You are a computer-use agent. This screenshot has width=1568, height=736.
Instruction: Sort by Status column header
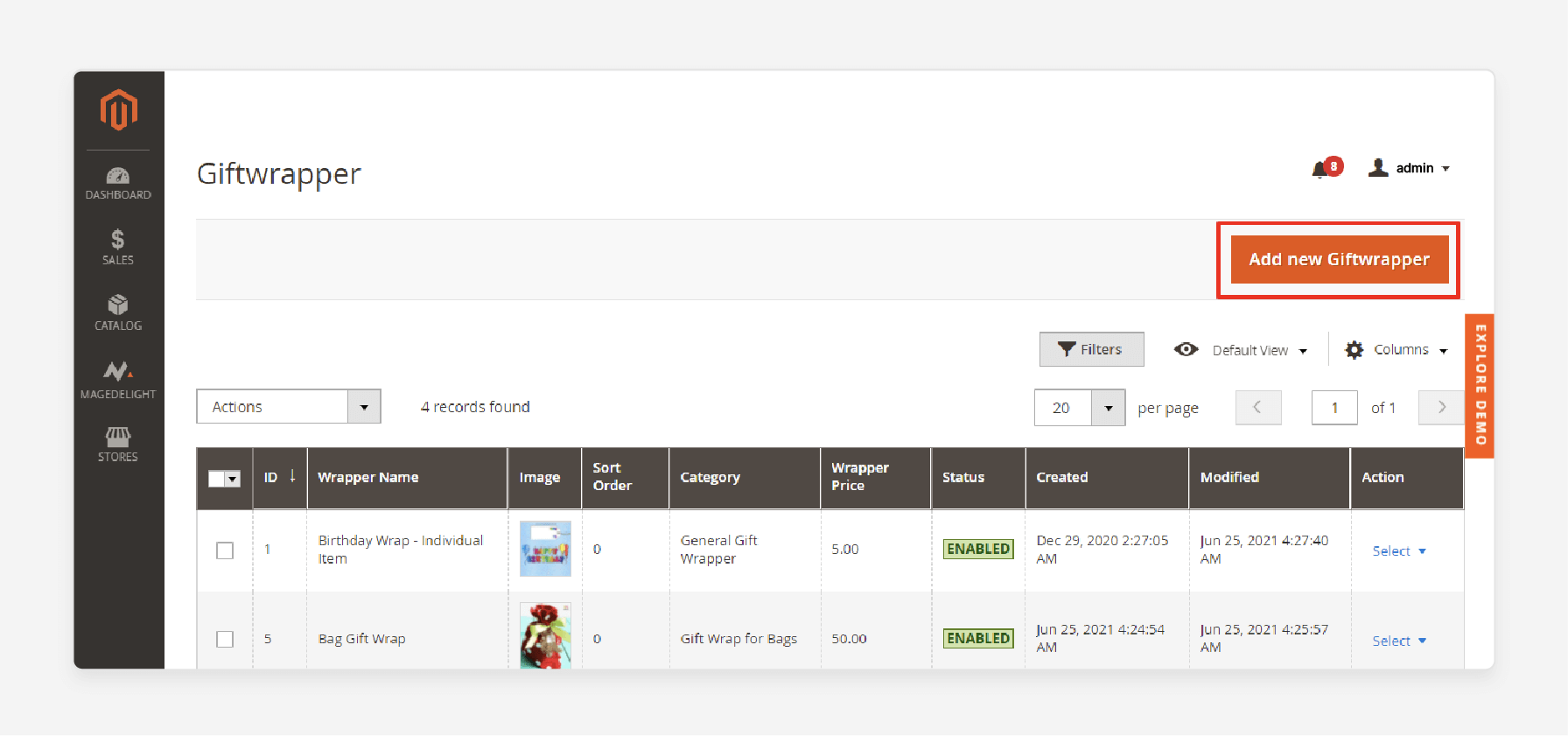(x=978, y=478)
